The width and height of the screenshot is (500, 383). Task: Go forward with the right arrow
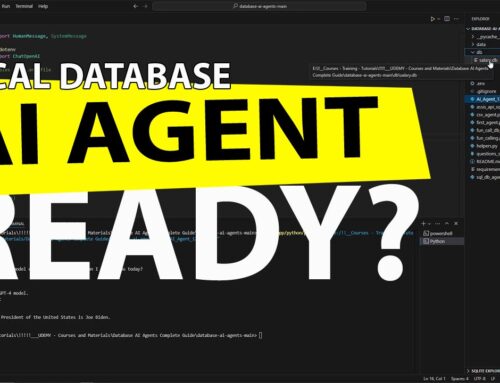tap(145, 6)
